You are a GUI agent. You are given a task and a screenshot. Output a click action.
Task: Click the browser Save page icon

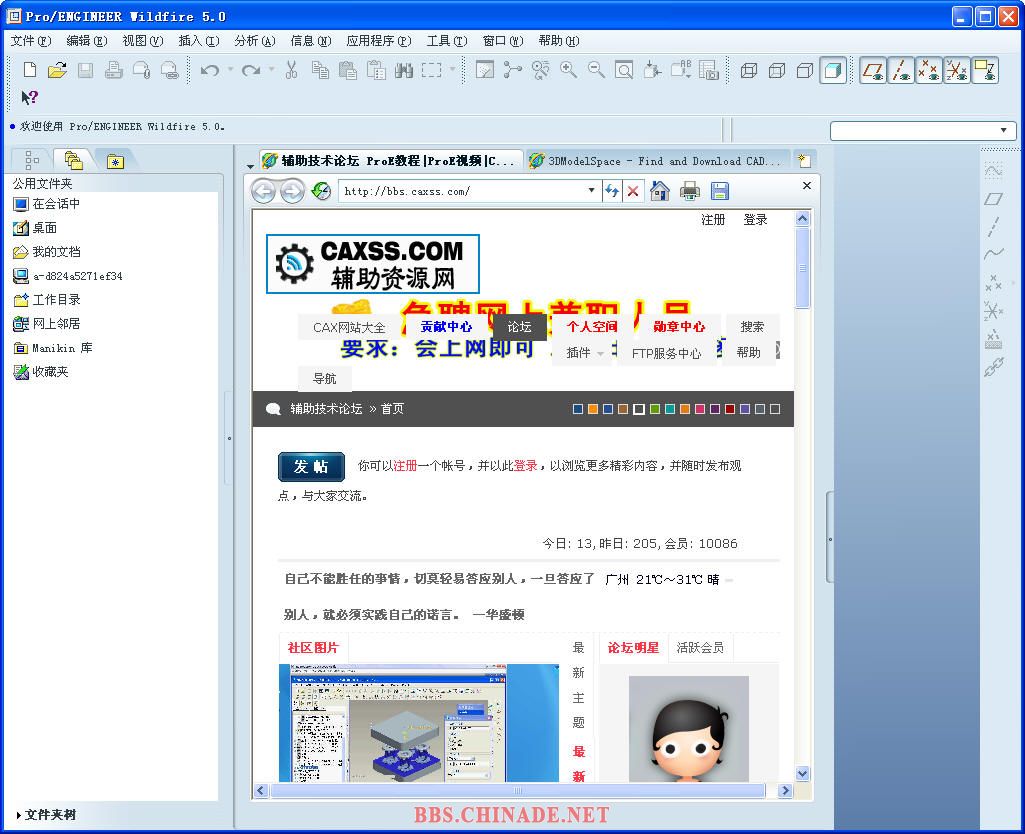pyautogui.click(x=719, y=191)
